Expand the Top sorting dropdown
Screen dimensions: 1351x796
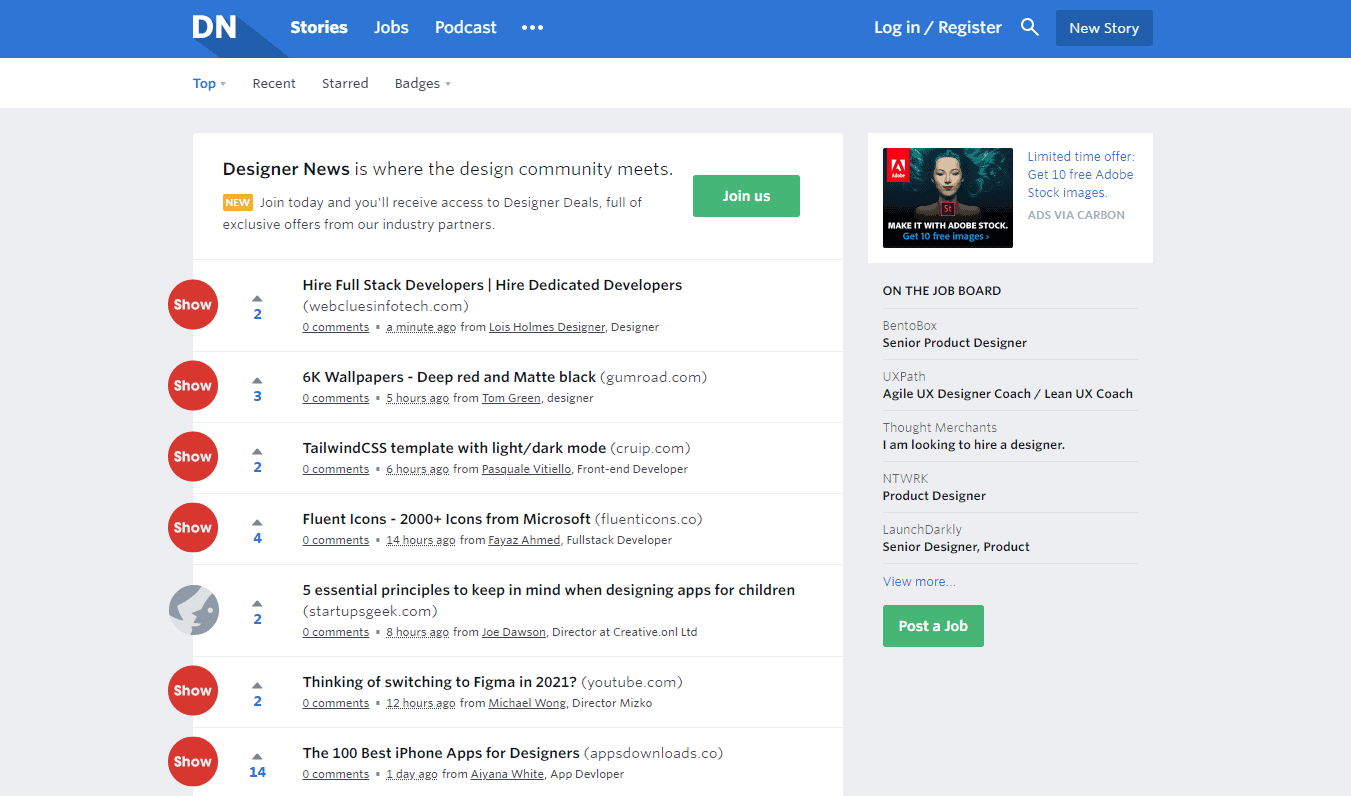pos(209,83)
